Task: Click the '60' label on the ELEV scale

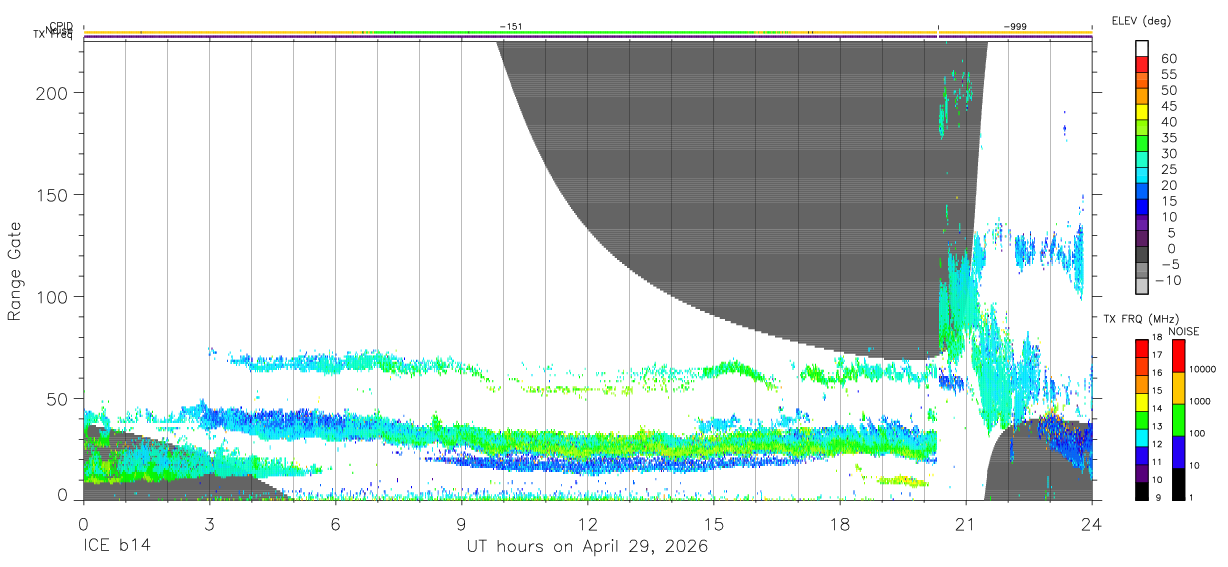Action: point(1169,59)
